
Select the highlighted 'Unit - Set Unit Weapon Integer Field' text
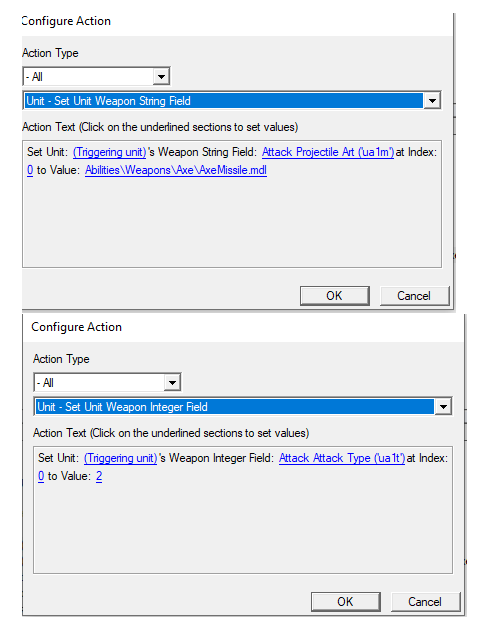122,407
